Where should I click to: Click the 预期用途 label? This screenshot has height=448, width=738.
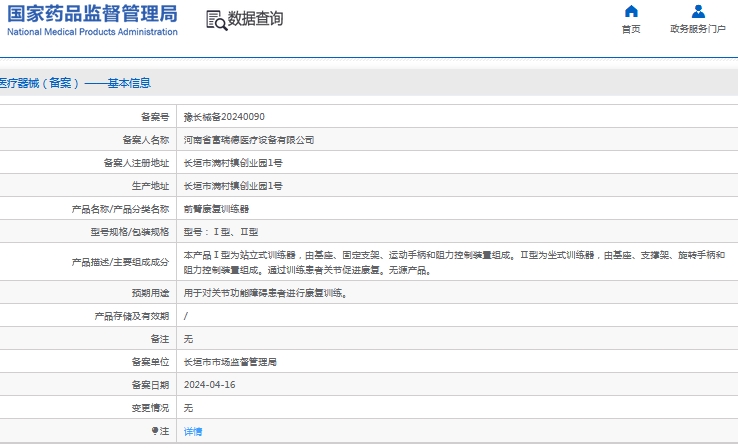(150, 293)
